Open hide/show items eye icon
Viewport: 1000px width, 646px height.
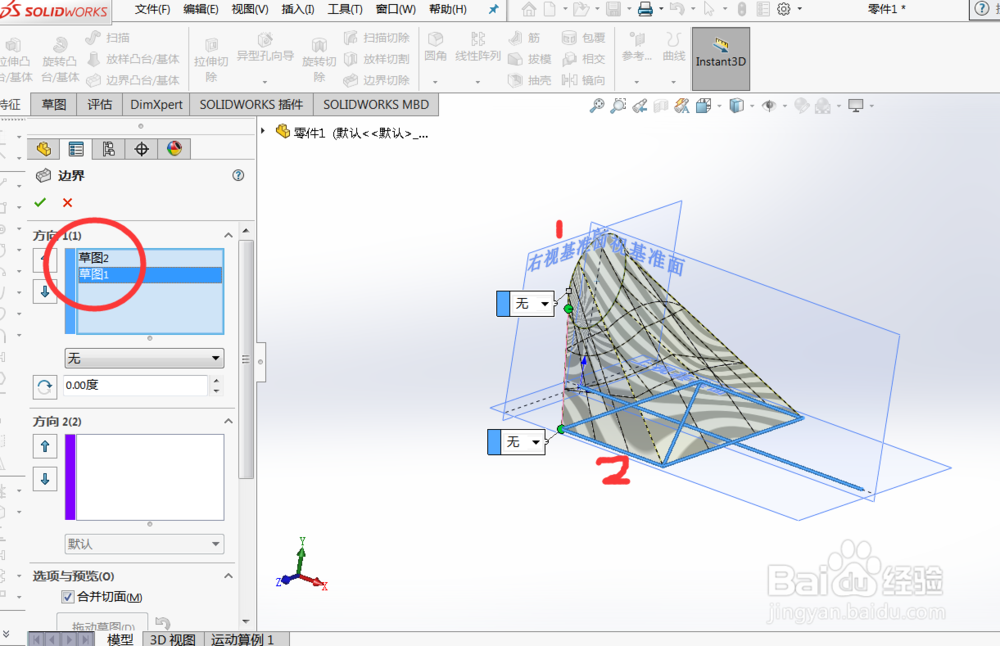(769, 105)
